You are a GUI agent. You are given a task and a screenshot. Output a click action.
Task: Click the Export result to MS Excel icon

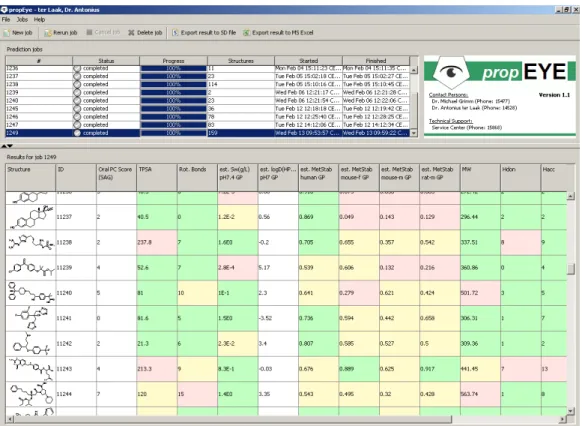pos(246,33)
